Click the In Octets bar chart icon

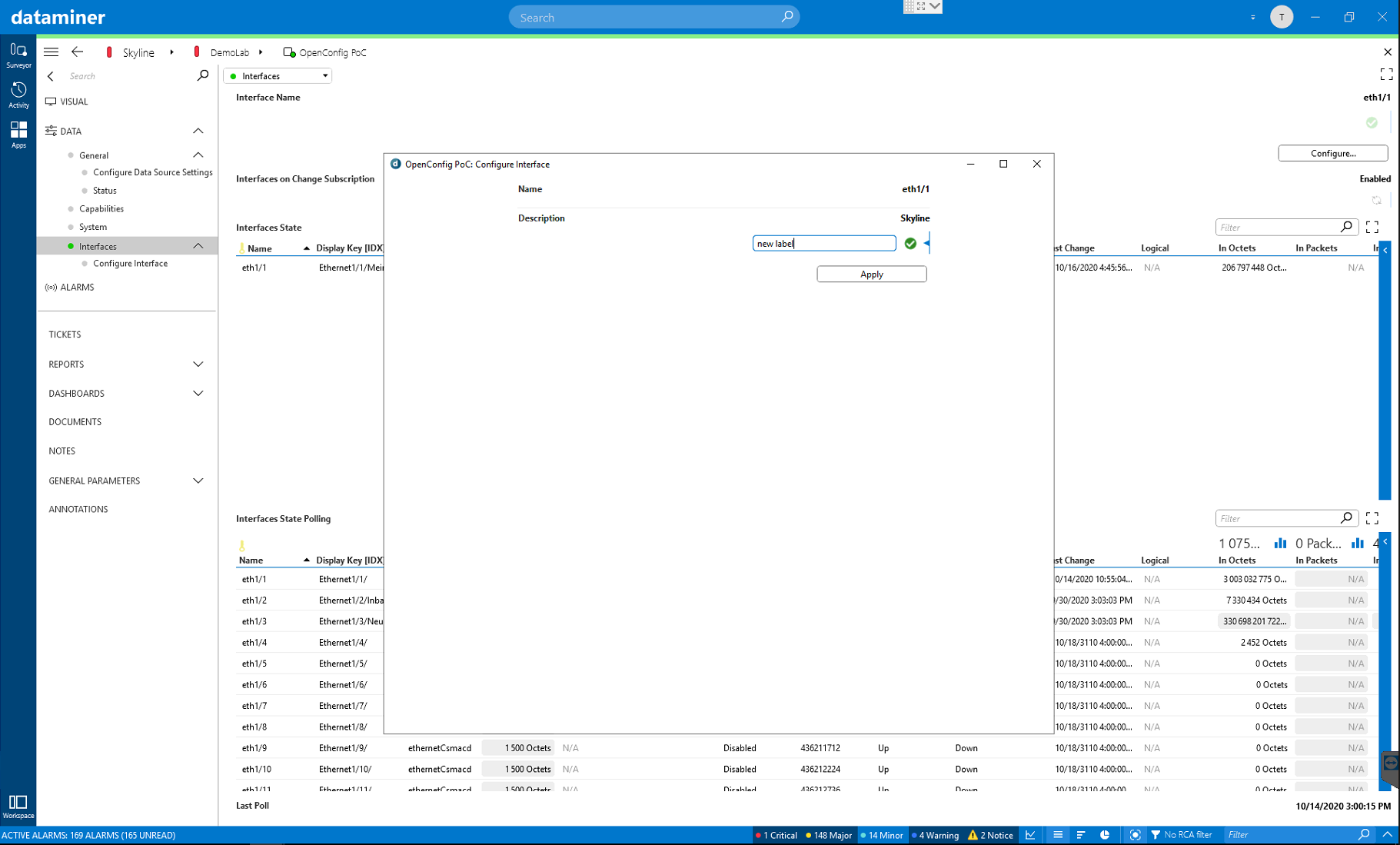click(1280, 544)
